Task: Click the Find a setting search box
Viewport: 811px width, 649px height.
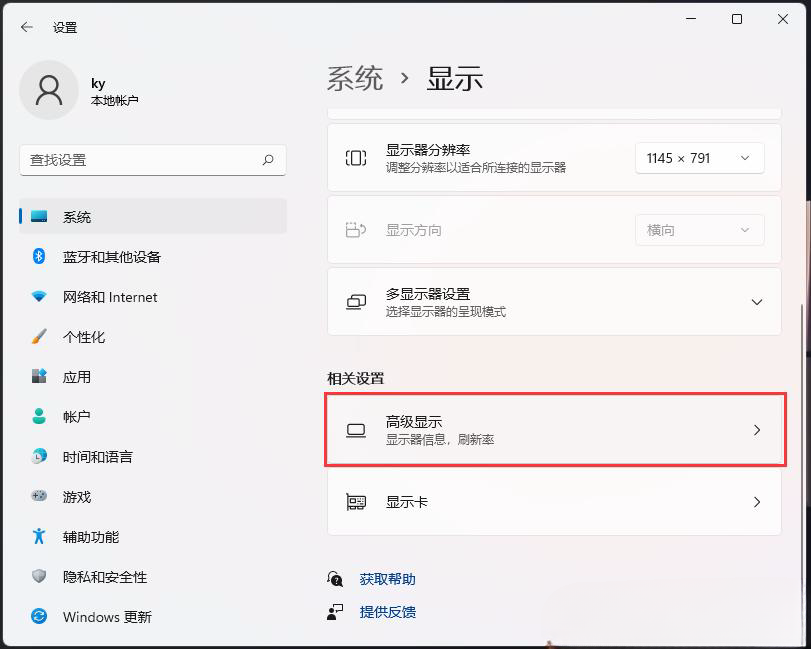Action: point(150,159)
